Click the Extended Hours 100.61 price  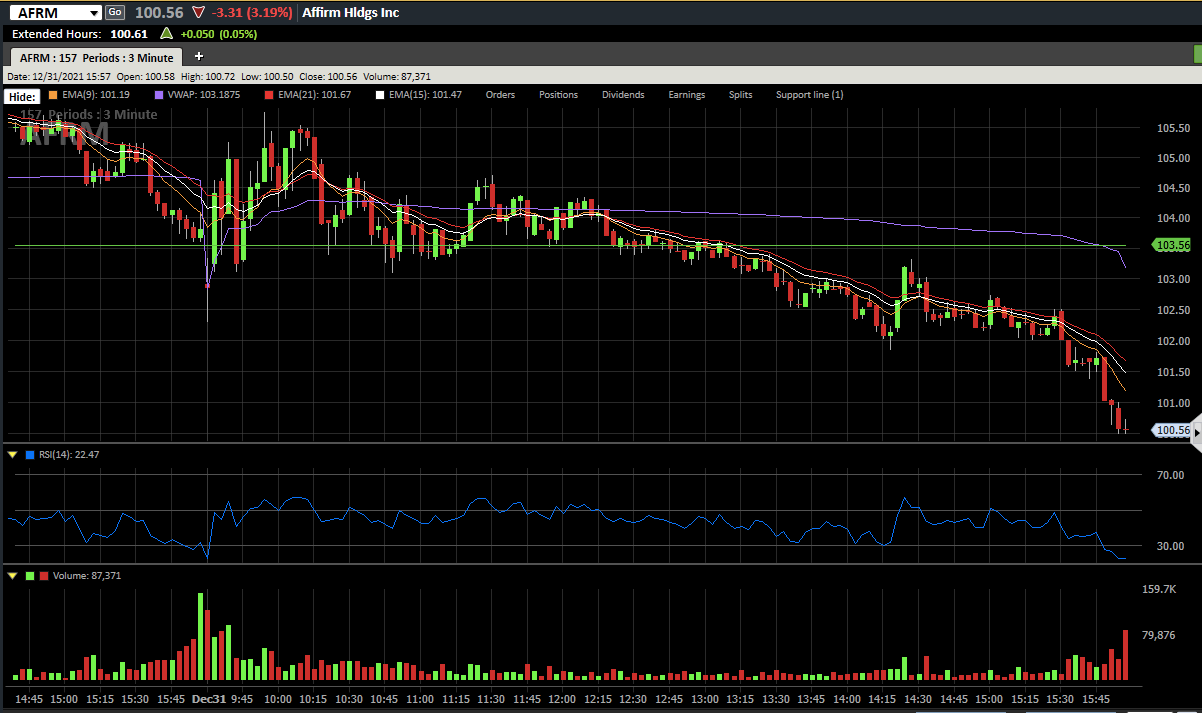click(x=129, y=34)
